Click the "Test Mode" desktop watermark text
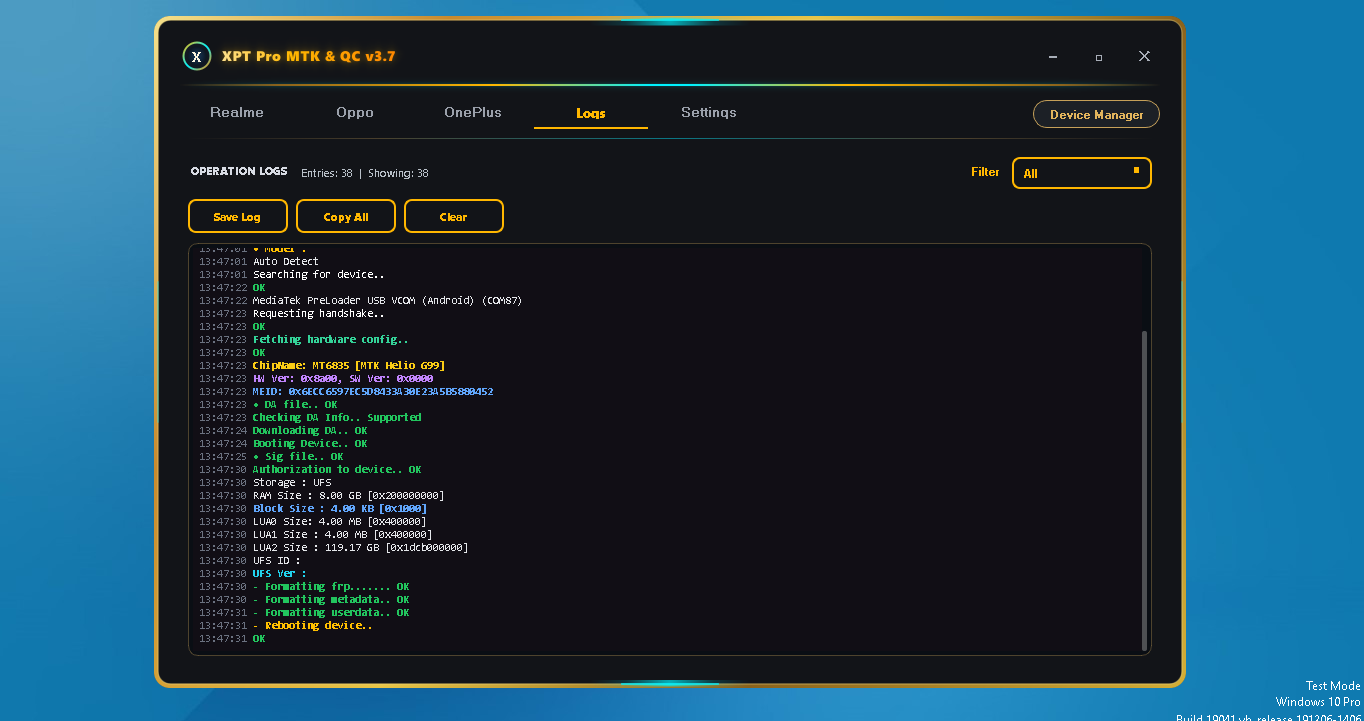Image resolution: width=1364 pixels, height=721 pixels. (1333, 686)
